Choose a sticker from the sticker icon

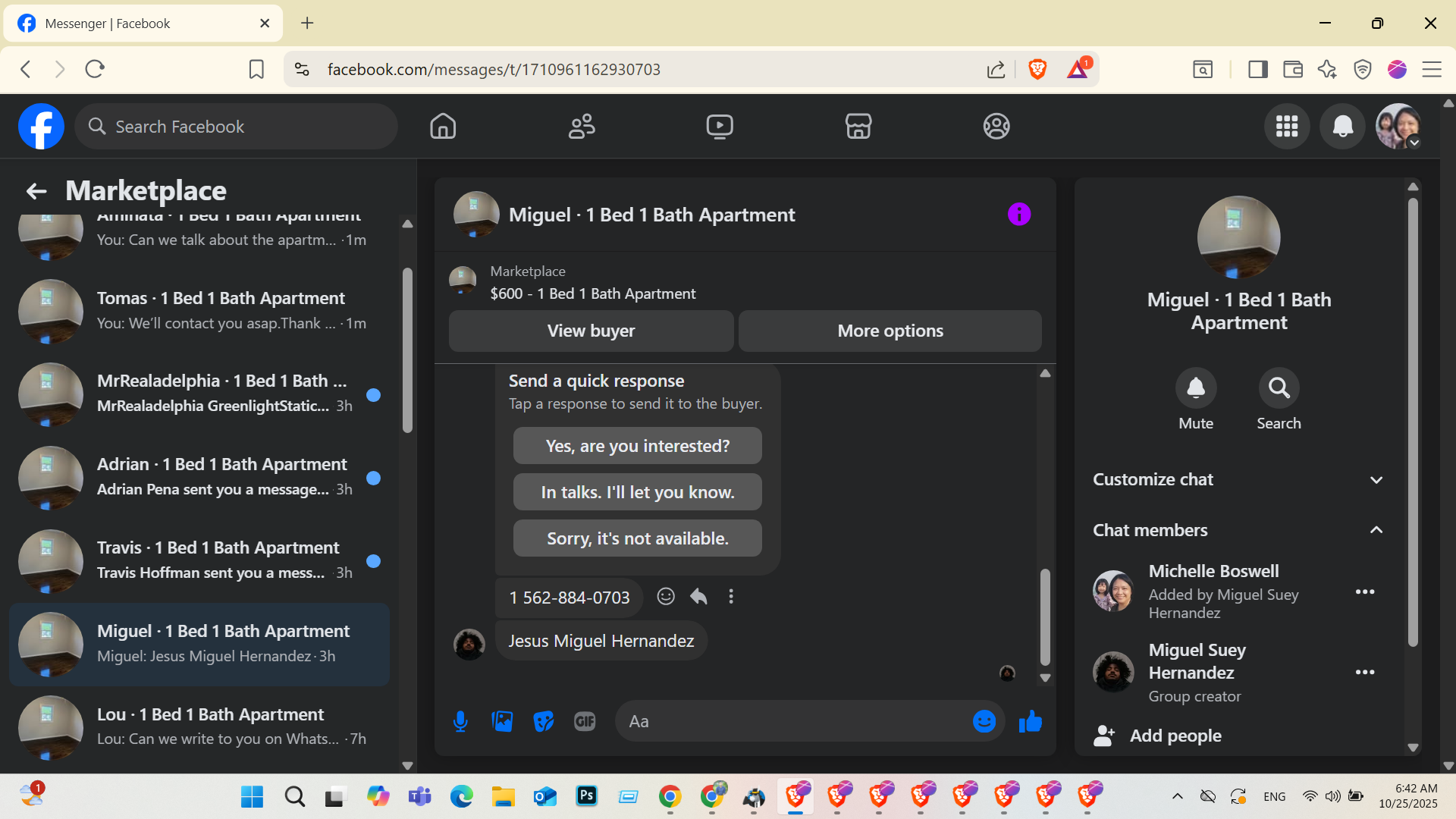(x=544, y=721)
